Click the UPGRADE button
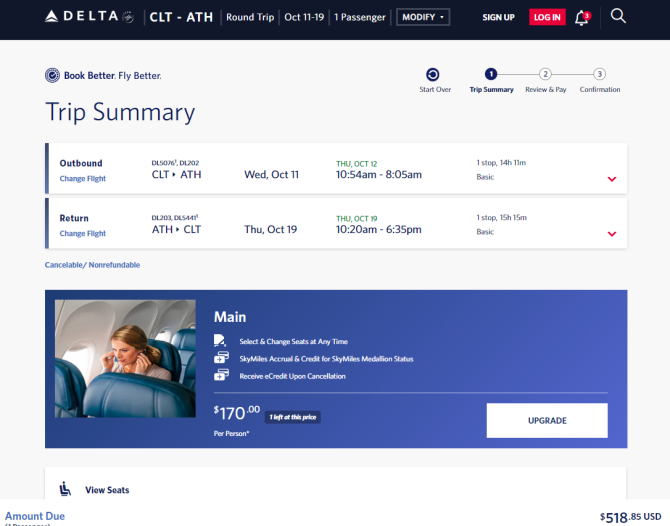The height and width of the screenshot is (526, 670). pyautogui.click(x=547, y=420)
